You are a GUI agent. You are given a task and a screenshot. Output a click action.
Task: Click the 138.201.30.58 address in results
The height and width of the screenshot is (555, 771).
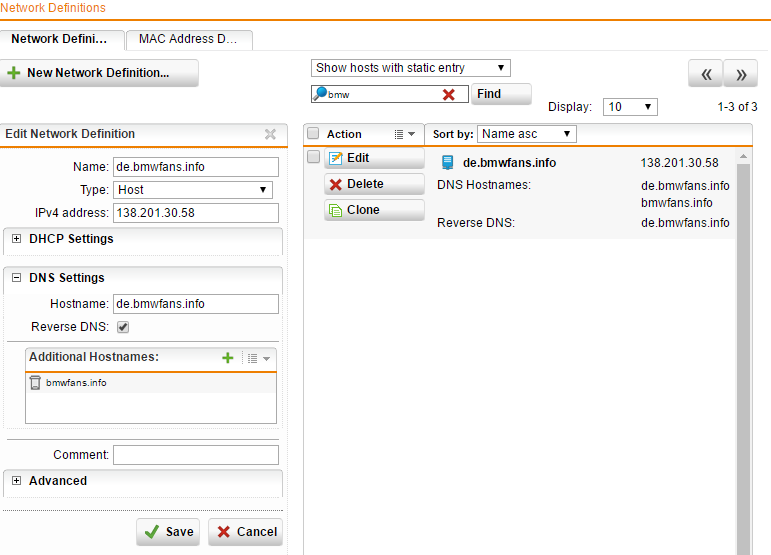(680, 163)
